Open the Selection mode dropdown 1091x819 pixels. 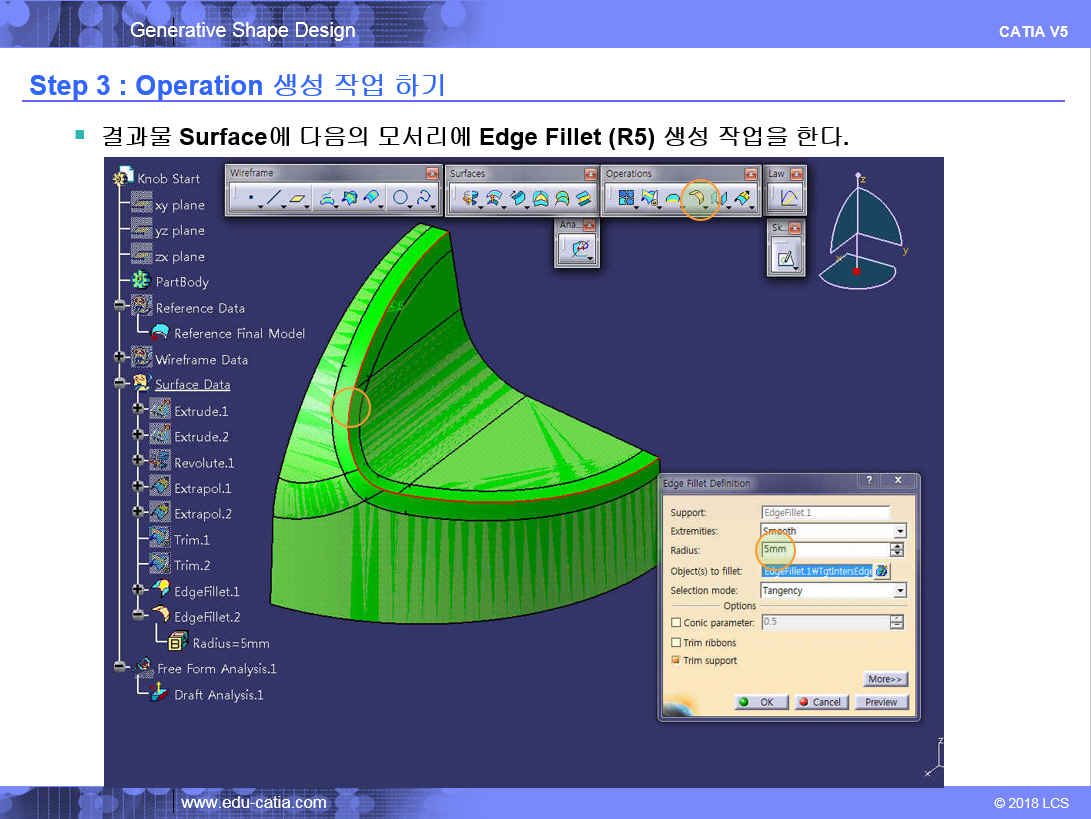[x=900, y=591]
